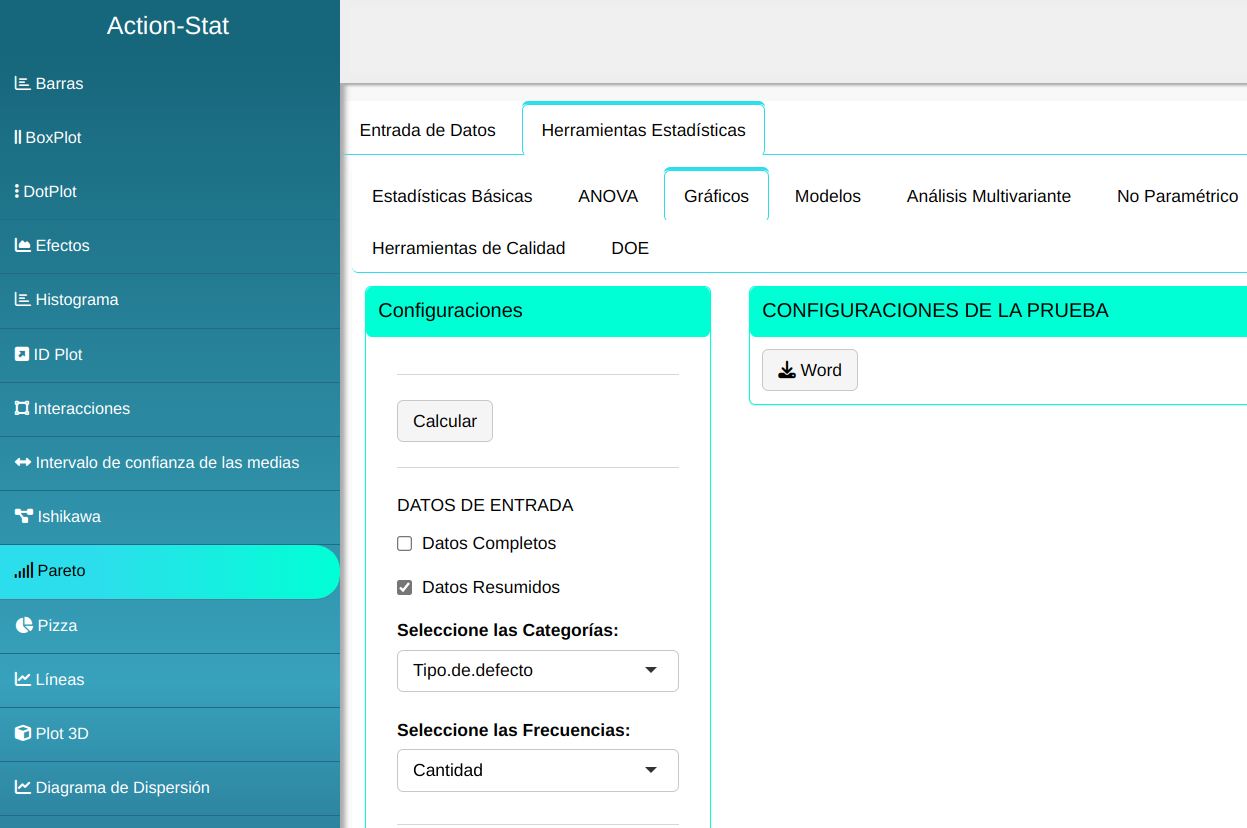Open the ANOVA tab

(x=608, y=196)
